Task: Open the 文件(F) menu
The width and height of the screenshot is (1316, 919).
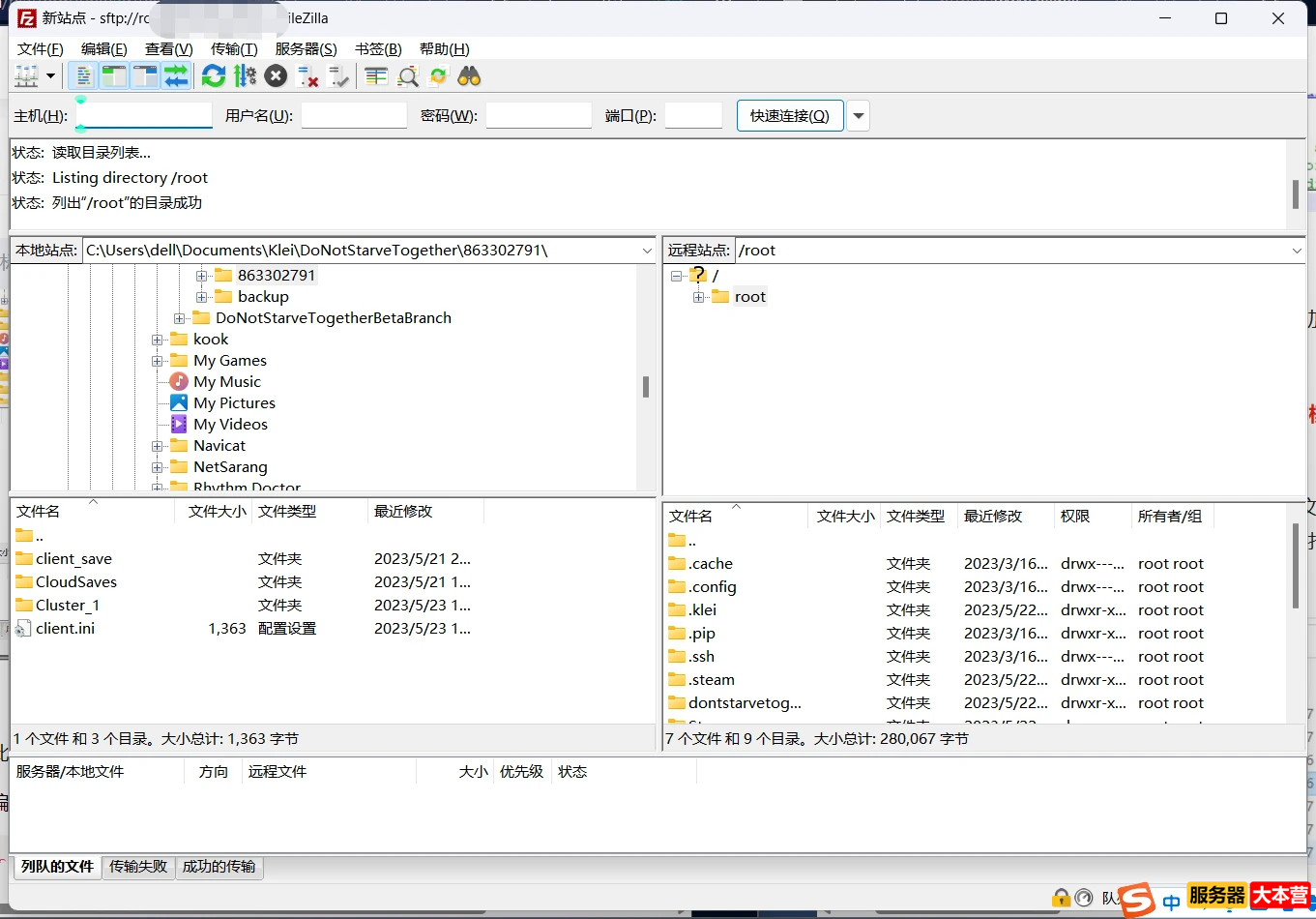Action: 40,48
